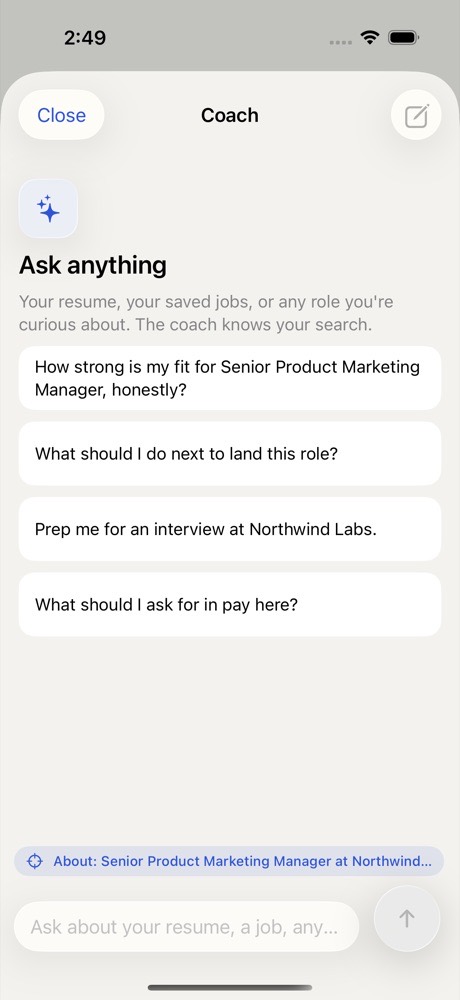Viewport: 460px width, 1000px height.
Task: Tap the battery indicator icon
Action: [x=403, y=38]
